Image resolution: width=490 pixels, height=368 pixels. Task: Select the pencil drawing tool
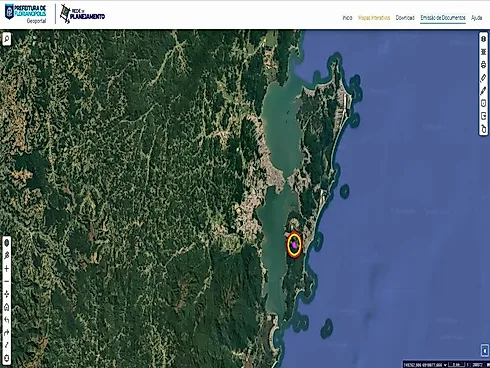(x=483, y=90)
